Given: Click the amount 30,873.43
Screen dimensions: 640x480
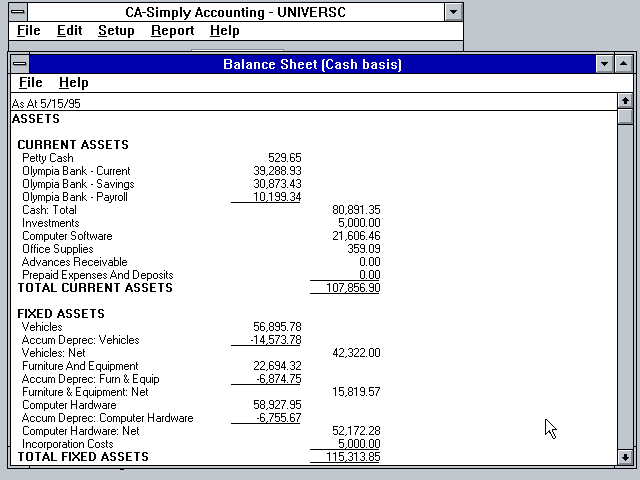Looking at the screenshot, I should [x=277, y=184].
